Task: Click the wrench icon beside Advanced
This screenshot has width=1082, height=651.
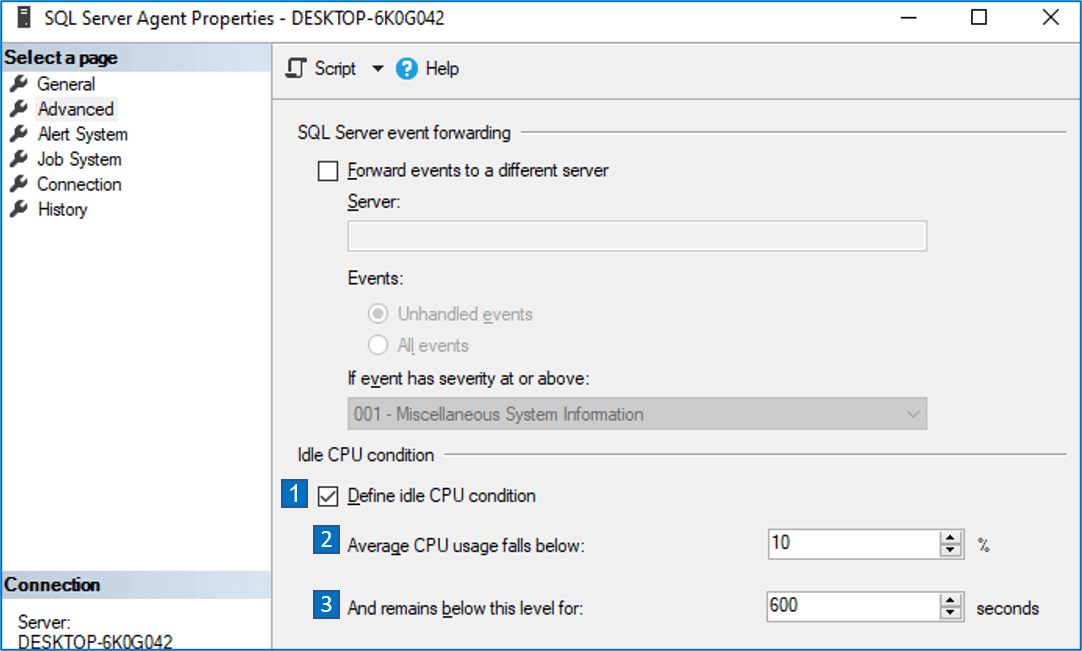Action: tap(20, 109)
